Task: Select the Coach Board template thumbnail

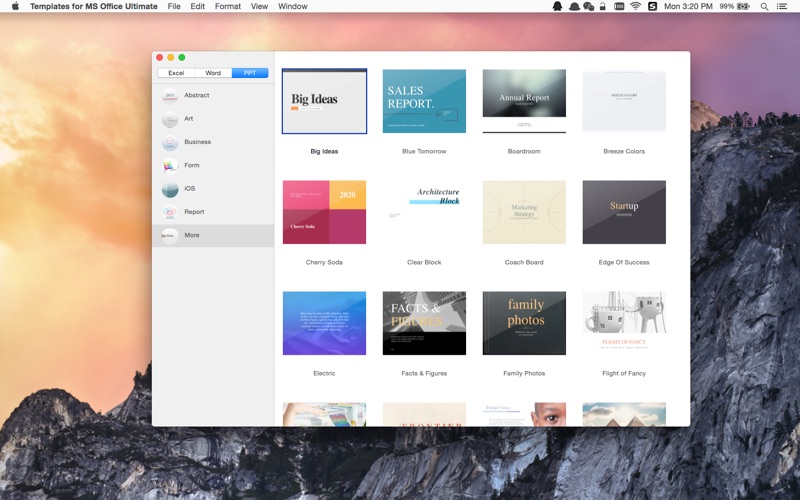Action: (x=524, y=212)
